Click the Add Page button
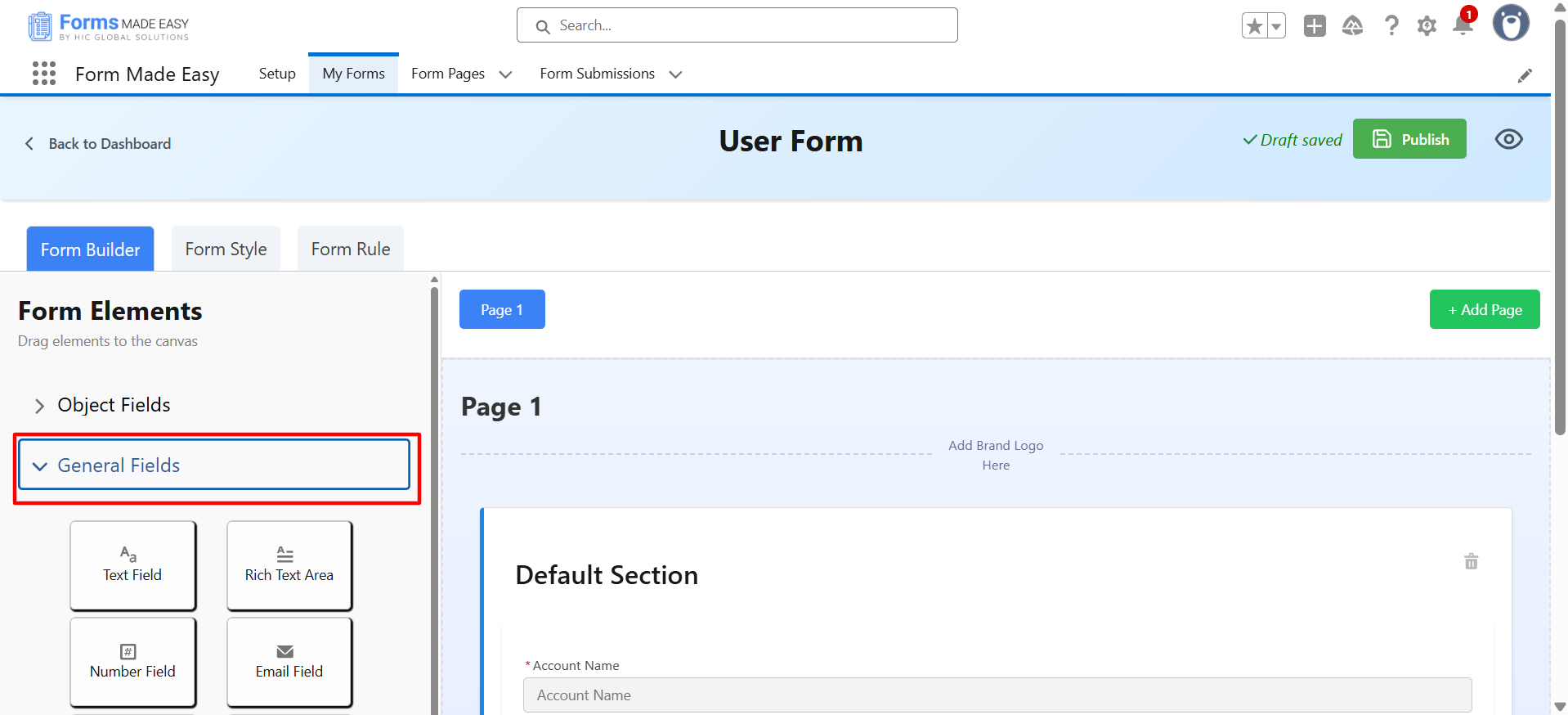The width and height of the screenshot is (1568, 715). coord(1484,309)
